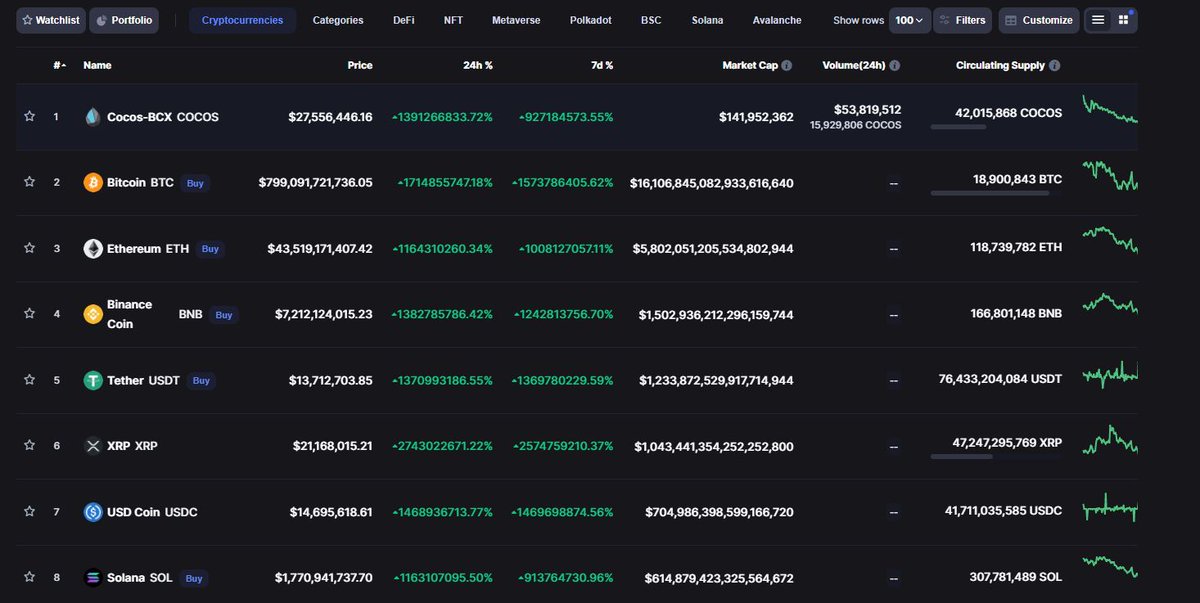Open the Portfolio
Viewport: 1200px width, 603px height.
pyautogui.click(x=124, y=20)
